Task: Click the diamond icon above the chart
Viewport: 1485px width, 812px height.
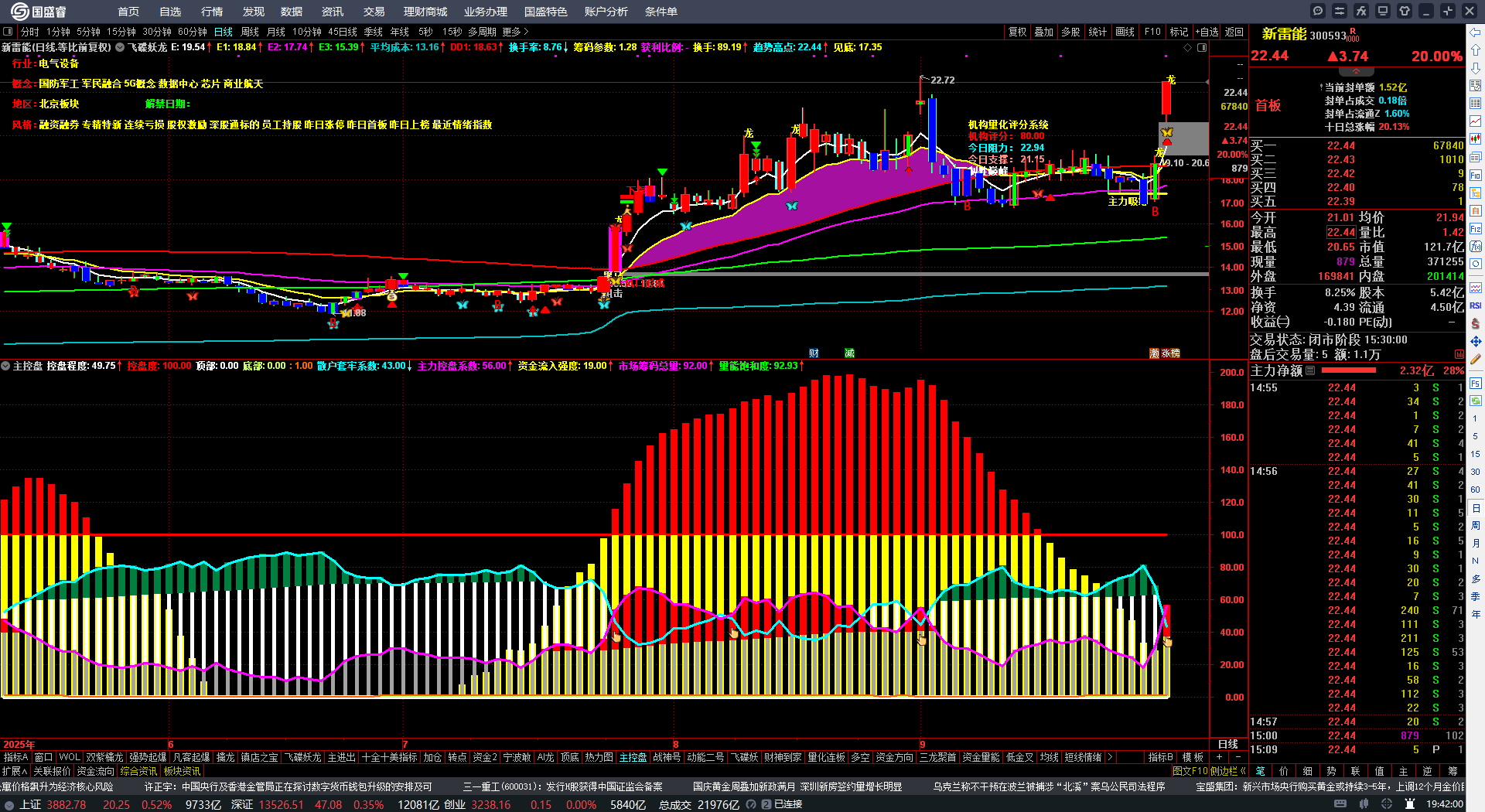Action: 1188,48
